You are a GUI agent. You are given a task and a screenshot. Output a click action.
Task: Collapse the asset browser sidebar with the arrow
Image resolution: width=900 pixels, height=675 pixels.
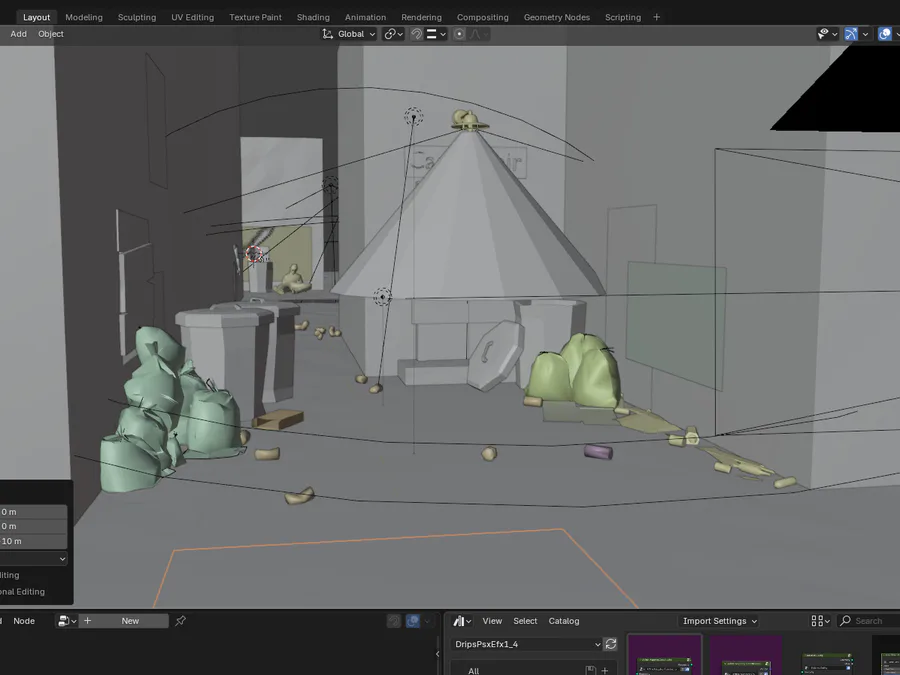(x=437, y=654)
